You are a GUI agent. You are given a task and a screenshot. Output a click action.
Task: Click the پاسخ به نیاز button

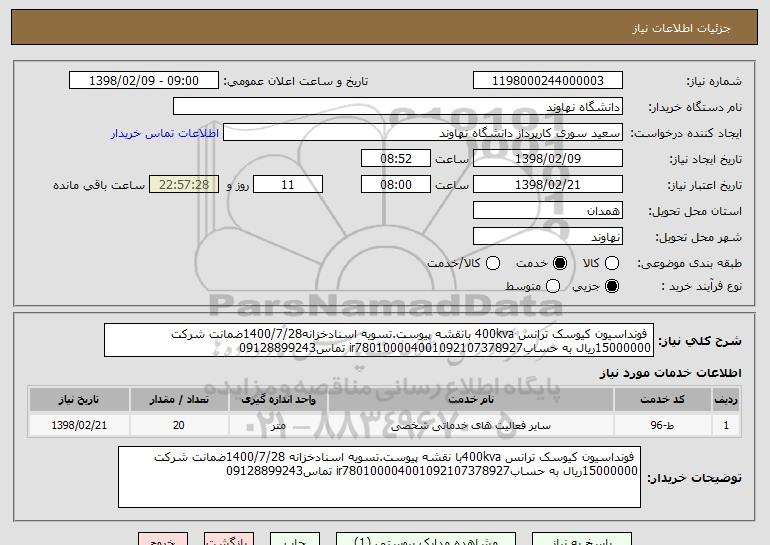pyautogui.click(x=582, y=539)
